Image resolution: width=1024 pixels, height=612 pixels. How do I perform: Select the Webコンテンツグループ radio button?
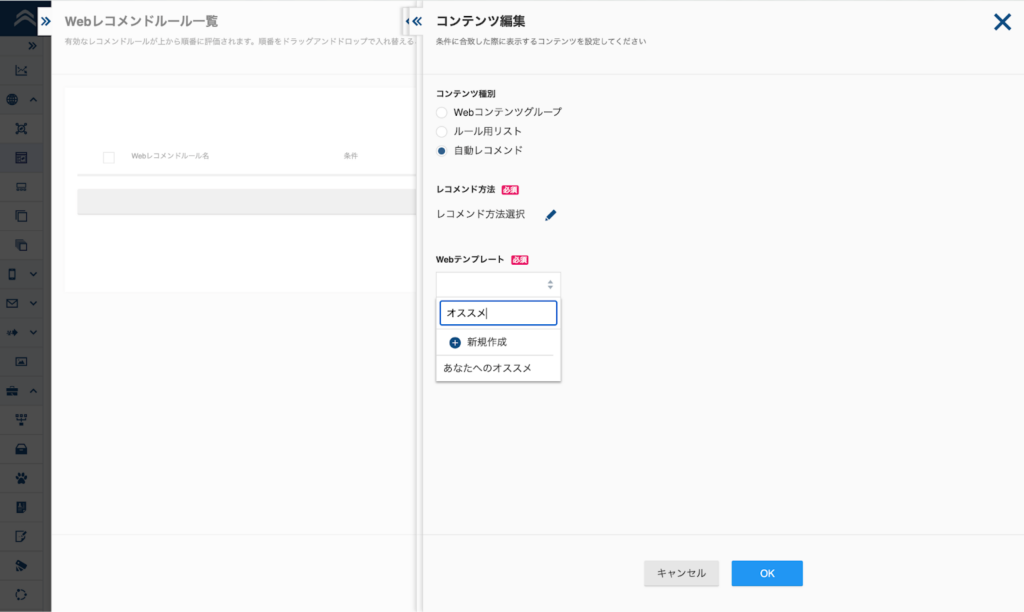pos(442,112)
